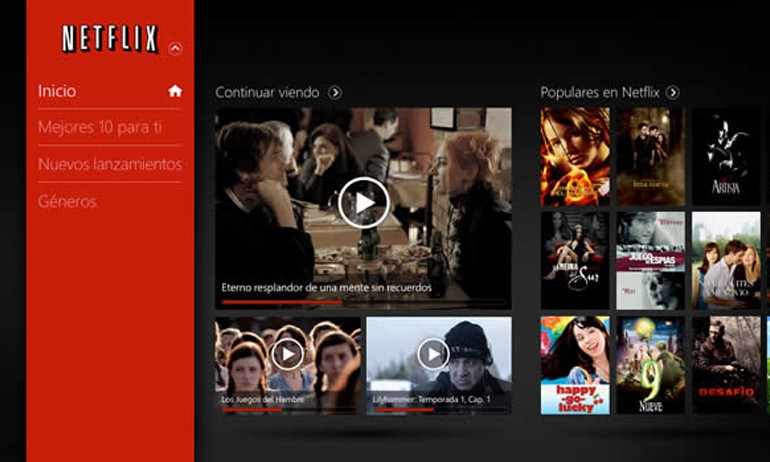Image resolution: width=770 pixels, height=462 pixels.
Task: Click title text Eterno resplandor de una mente sin recuerdos
Action: [x=327, y=288]
